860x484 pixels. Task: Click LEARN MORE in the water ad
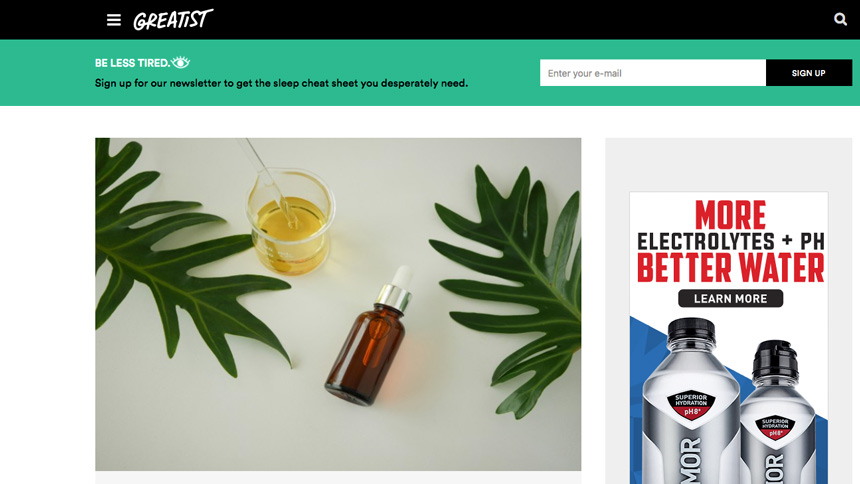click(x=730, y=299)
